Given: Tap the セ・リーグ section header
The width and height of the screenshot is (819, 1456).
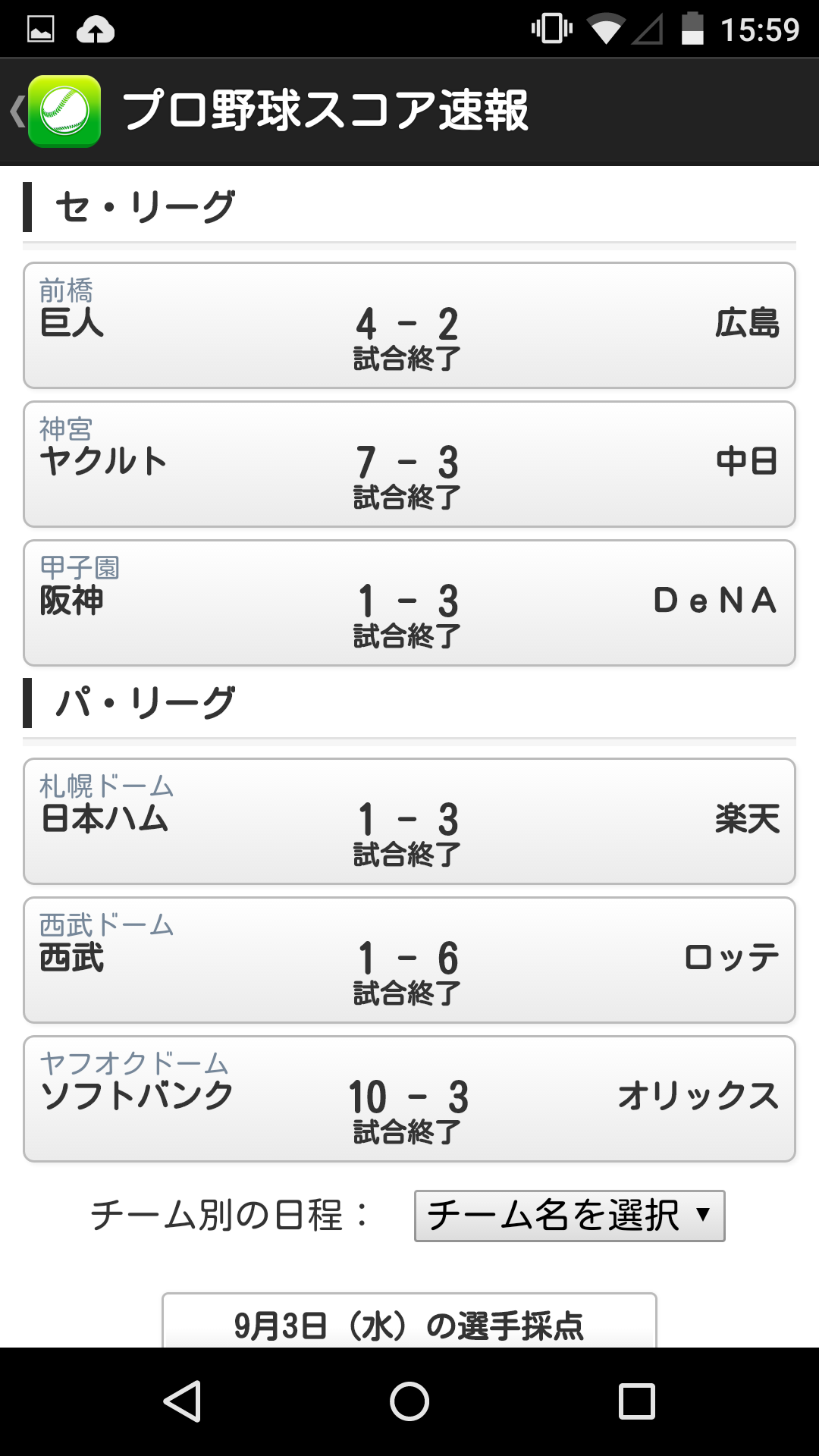Looking at the screenshot, I should [144, 207].
